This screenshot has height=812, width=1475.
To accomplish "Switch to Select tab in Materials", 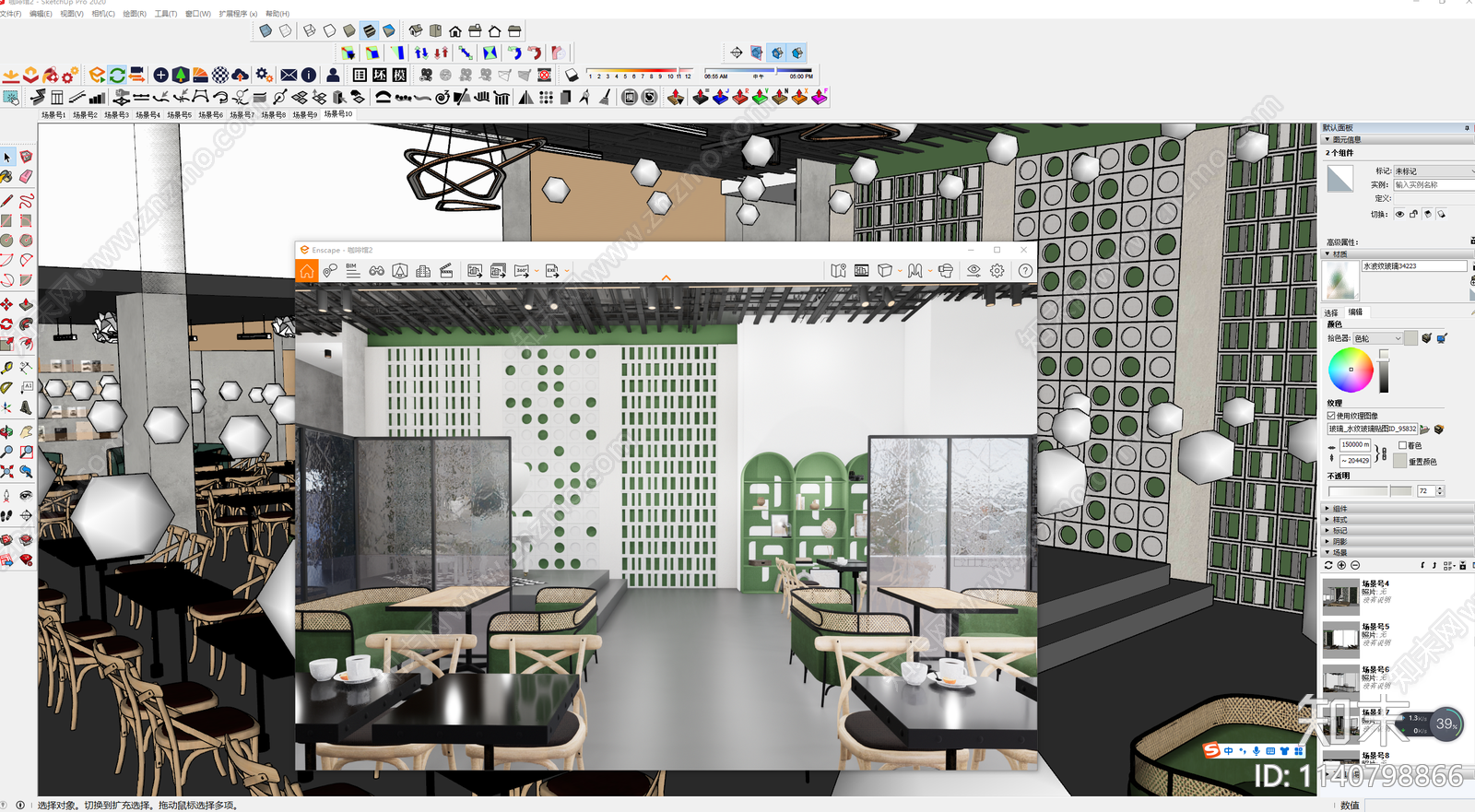I will [x=1331, y=312].
